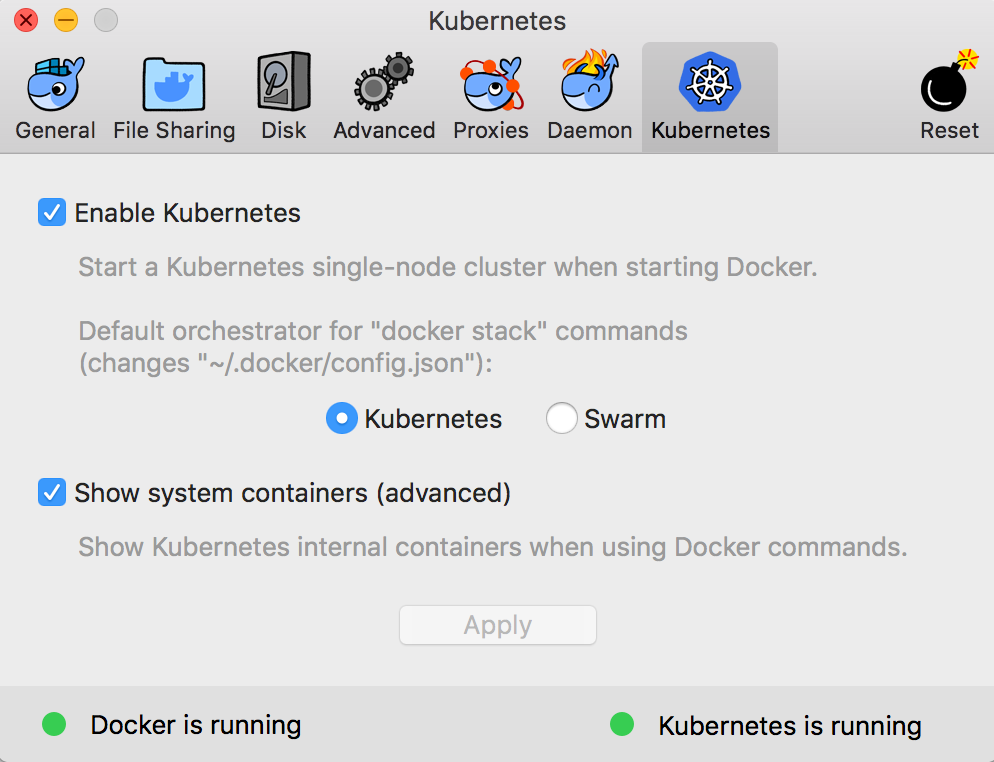Click the green Kubernetes status indicator
Screen dimensions: 994x762
[x=622, y=724]
